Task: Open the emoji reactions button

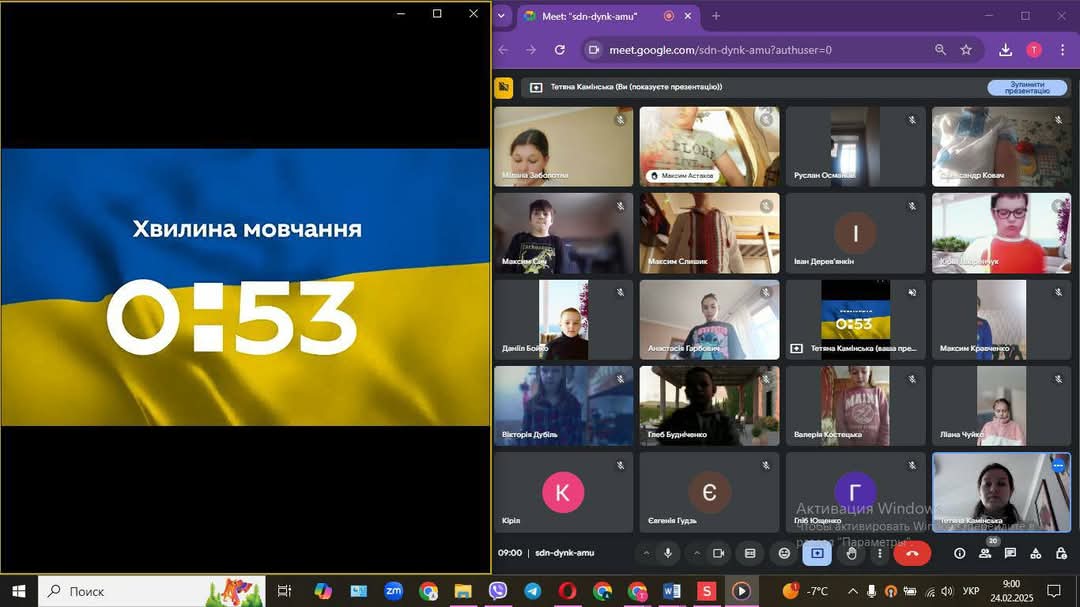Action: point(784,553)
